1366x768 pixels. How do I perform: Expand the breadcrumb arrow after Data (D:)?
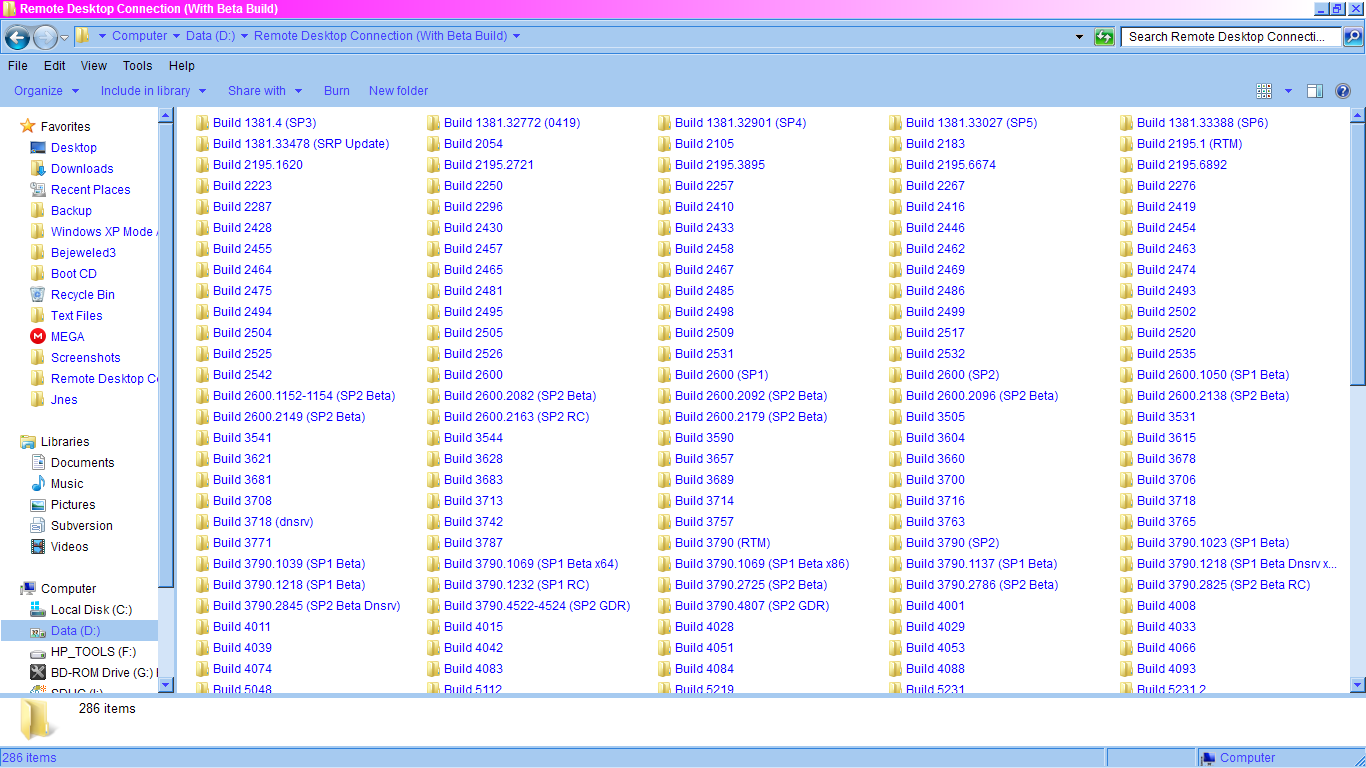coord(244,36)
